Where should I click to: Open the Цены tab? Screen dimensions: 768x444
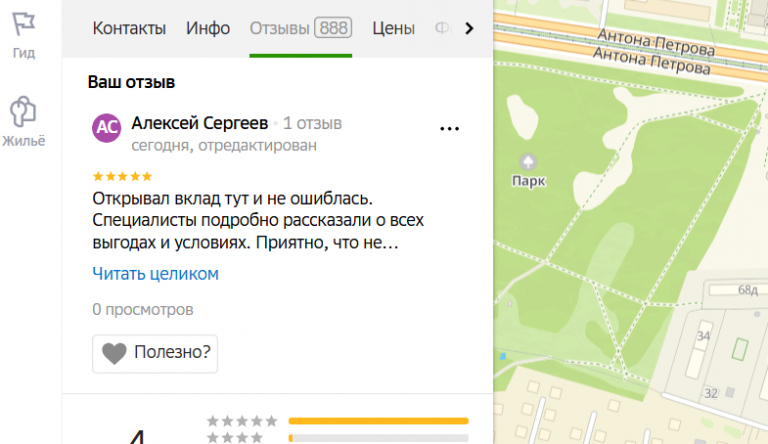coord(393,28)
